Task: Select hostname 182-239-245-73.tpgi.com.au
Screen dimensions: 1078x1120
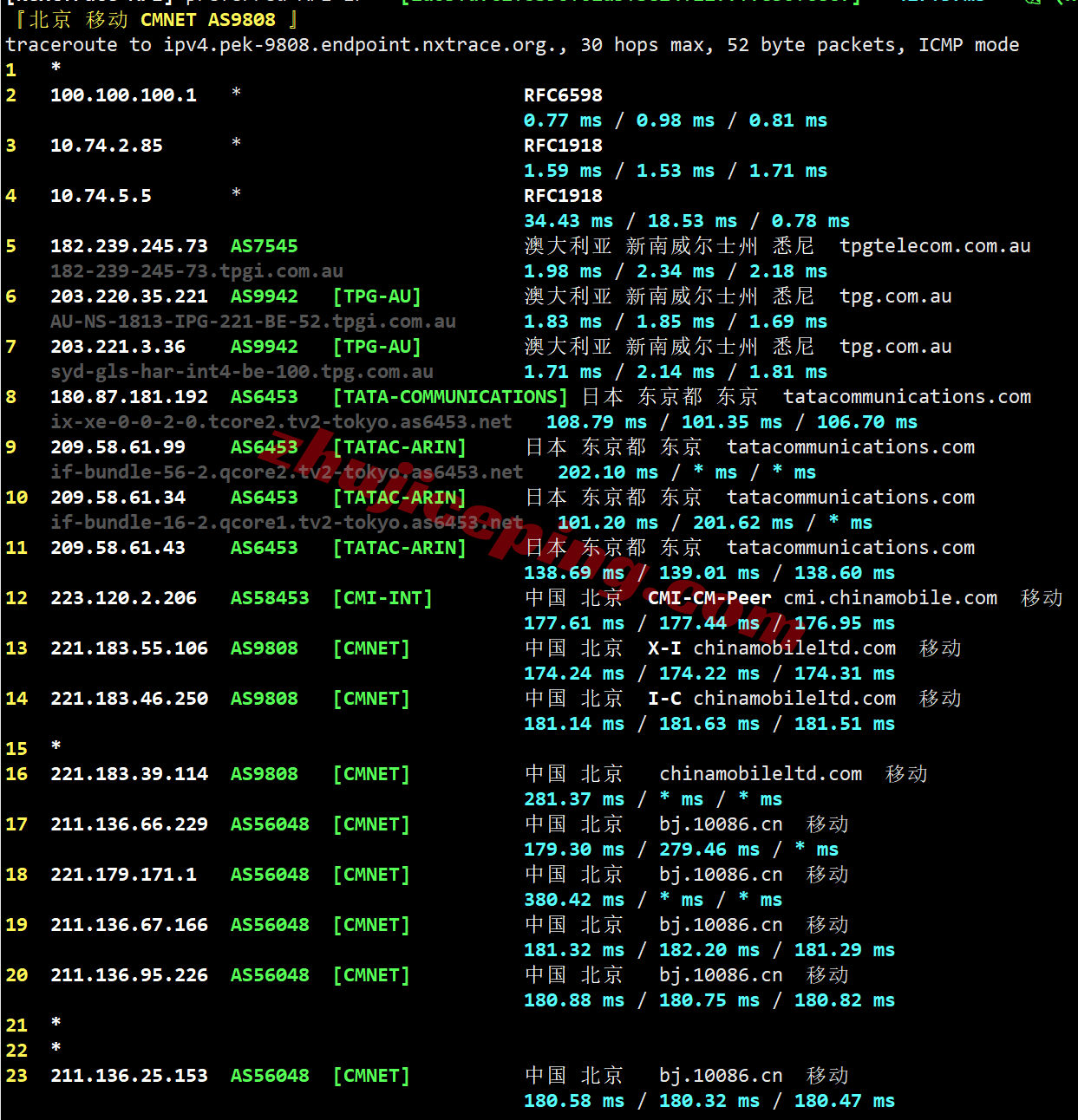Action: point(197,271)
